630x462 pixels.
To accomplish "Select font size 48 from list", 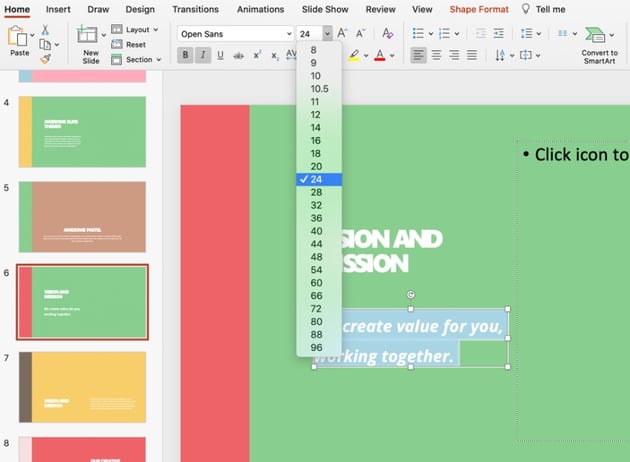I will coord(316,257).
